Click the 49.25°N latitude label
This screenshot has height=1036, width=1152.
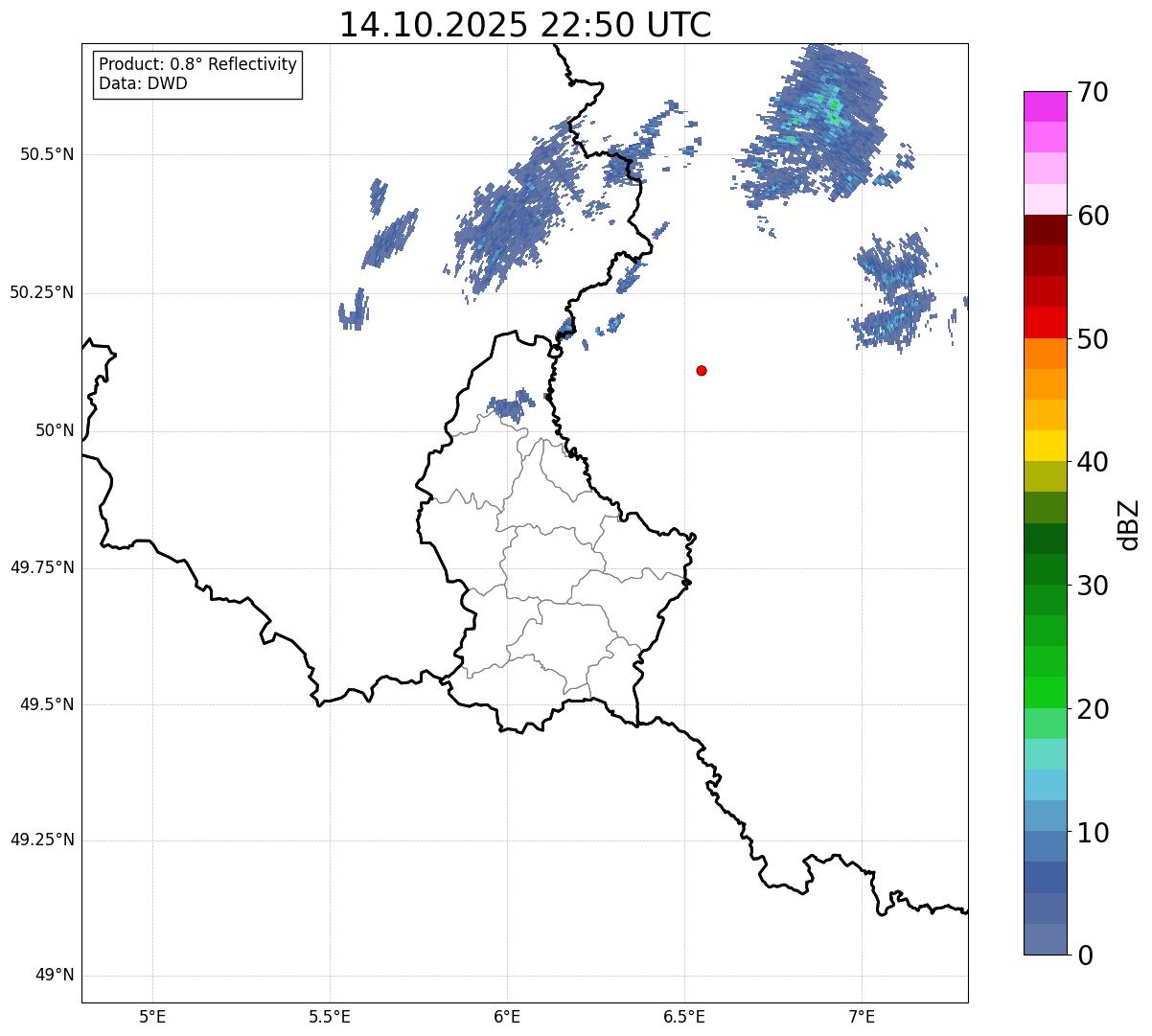pos(41,840)
